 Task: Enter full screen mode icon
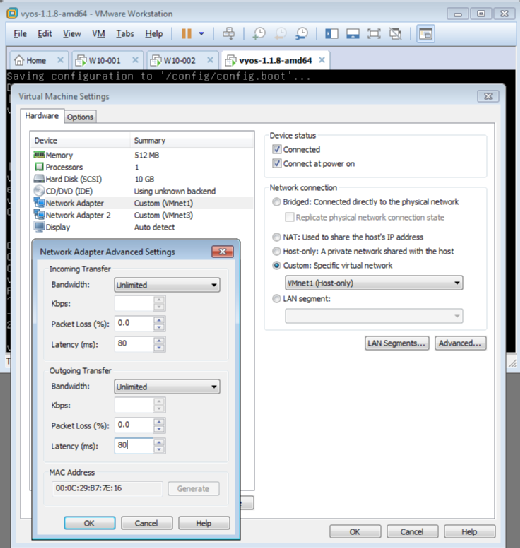(x=374, y=34)
